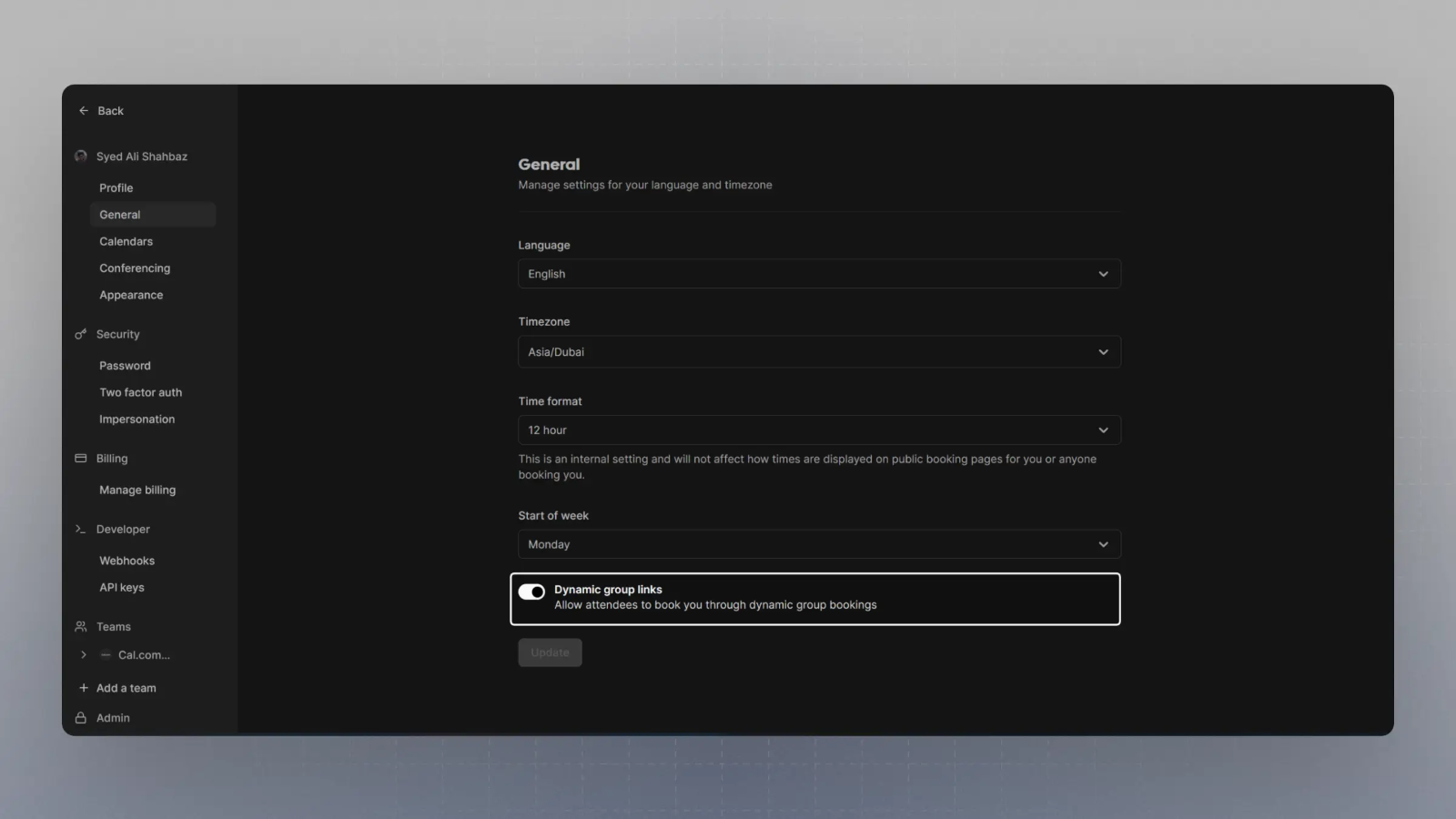1456x819 pixels.
Task: Click the Developer terminal icon
Action: coord(81,529)
